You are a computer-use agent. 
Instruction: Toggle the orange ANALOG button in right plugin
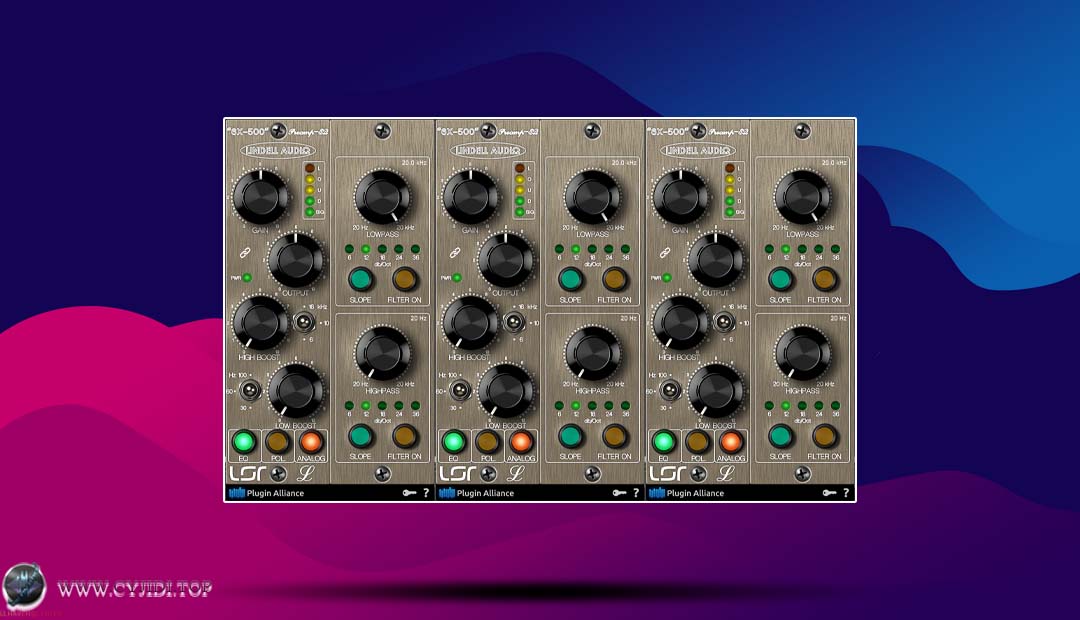coord(731,441)
